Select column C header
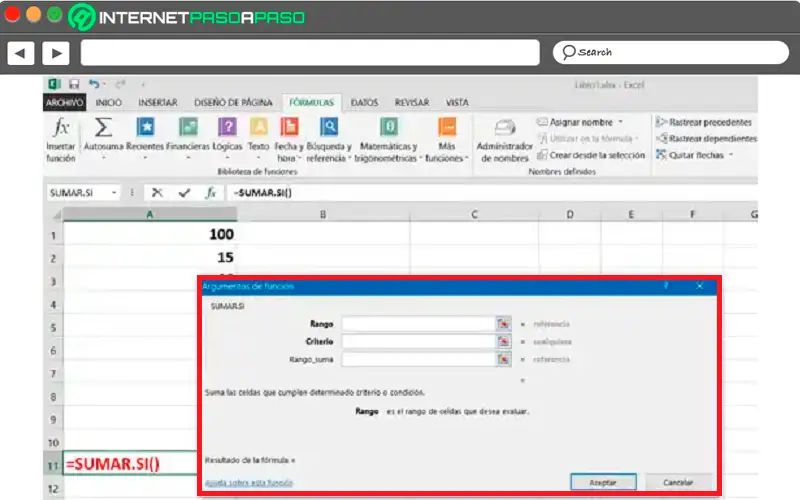Viewport: 800px width, 500px height. click(x=474, y=214)
